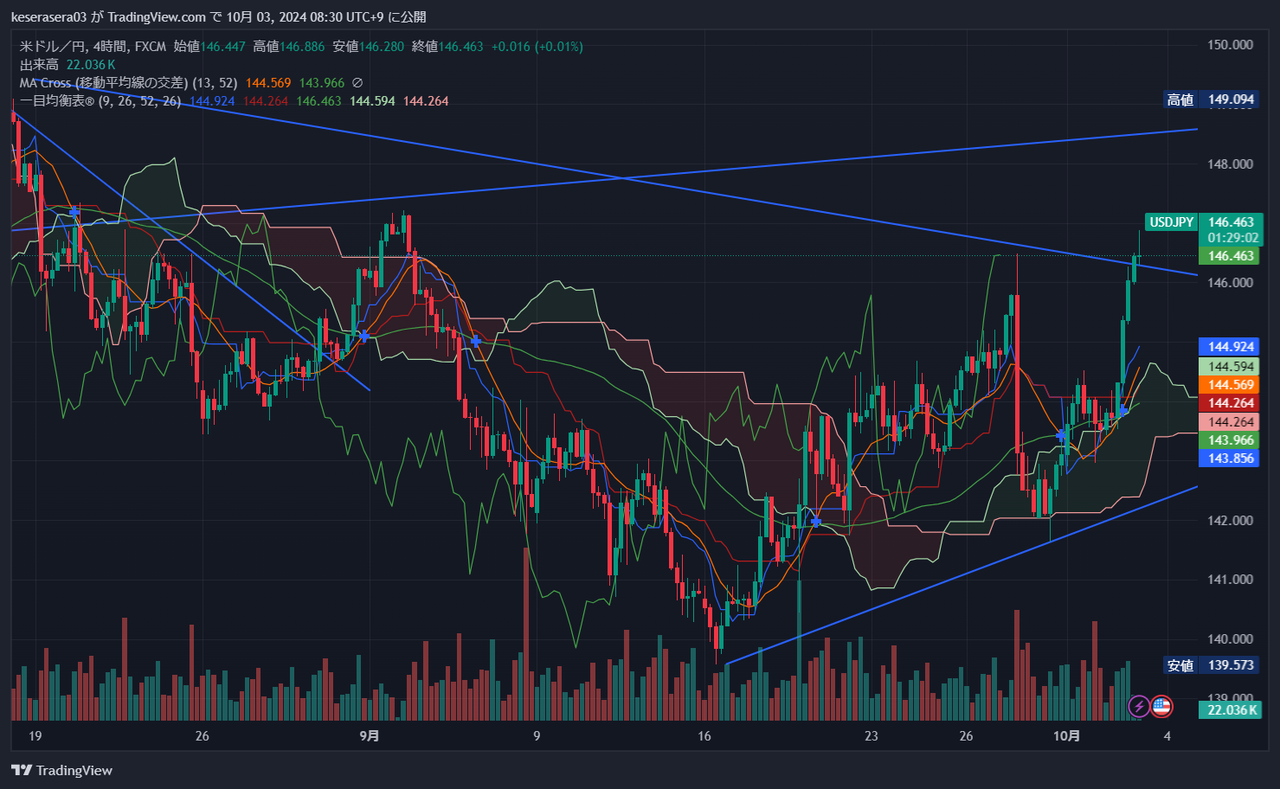
Task: Click the 出来高 volume legend label
Action: tap(40, 65)
